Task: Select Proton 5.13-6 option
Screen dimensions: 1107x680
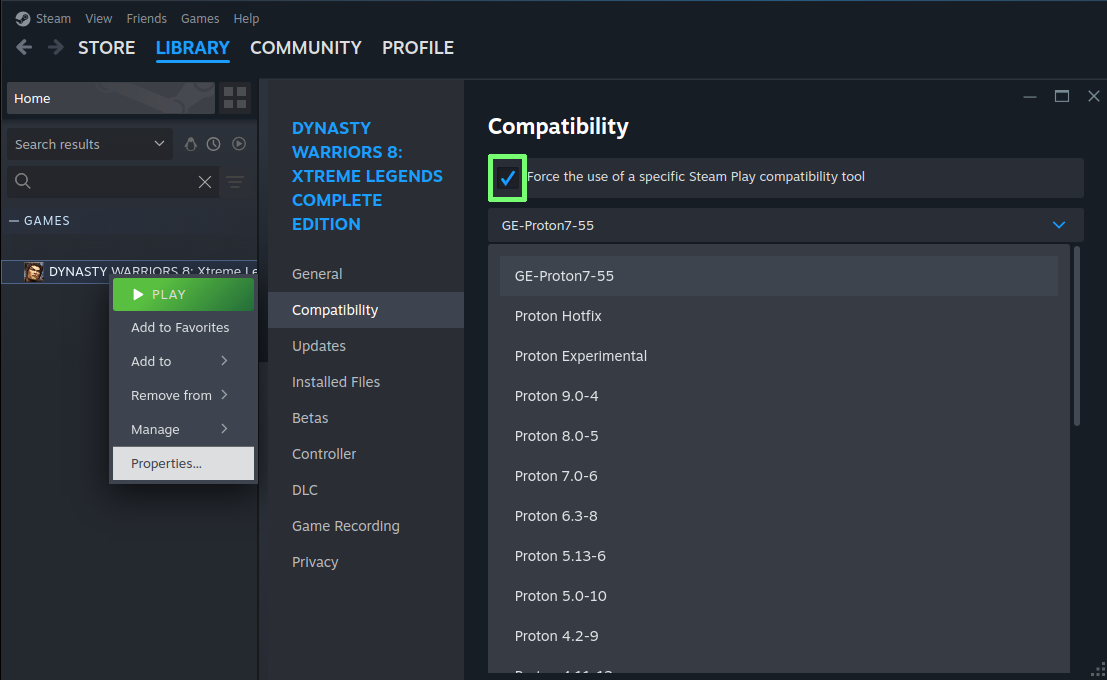Action: 779,556
